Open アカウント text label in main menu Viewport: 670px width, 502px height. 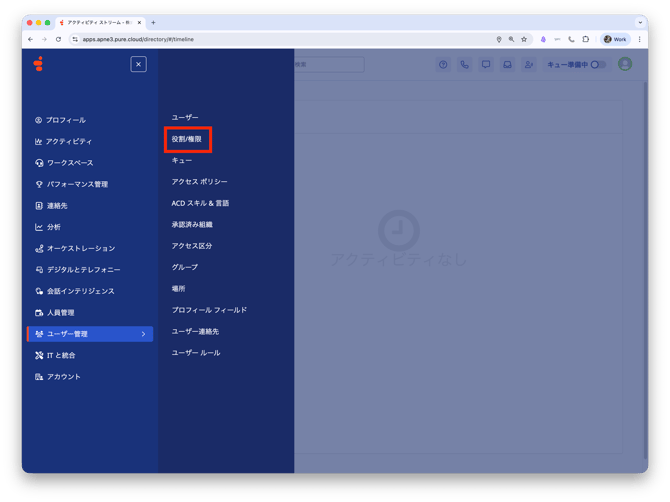point(64,376)
